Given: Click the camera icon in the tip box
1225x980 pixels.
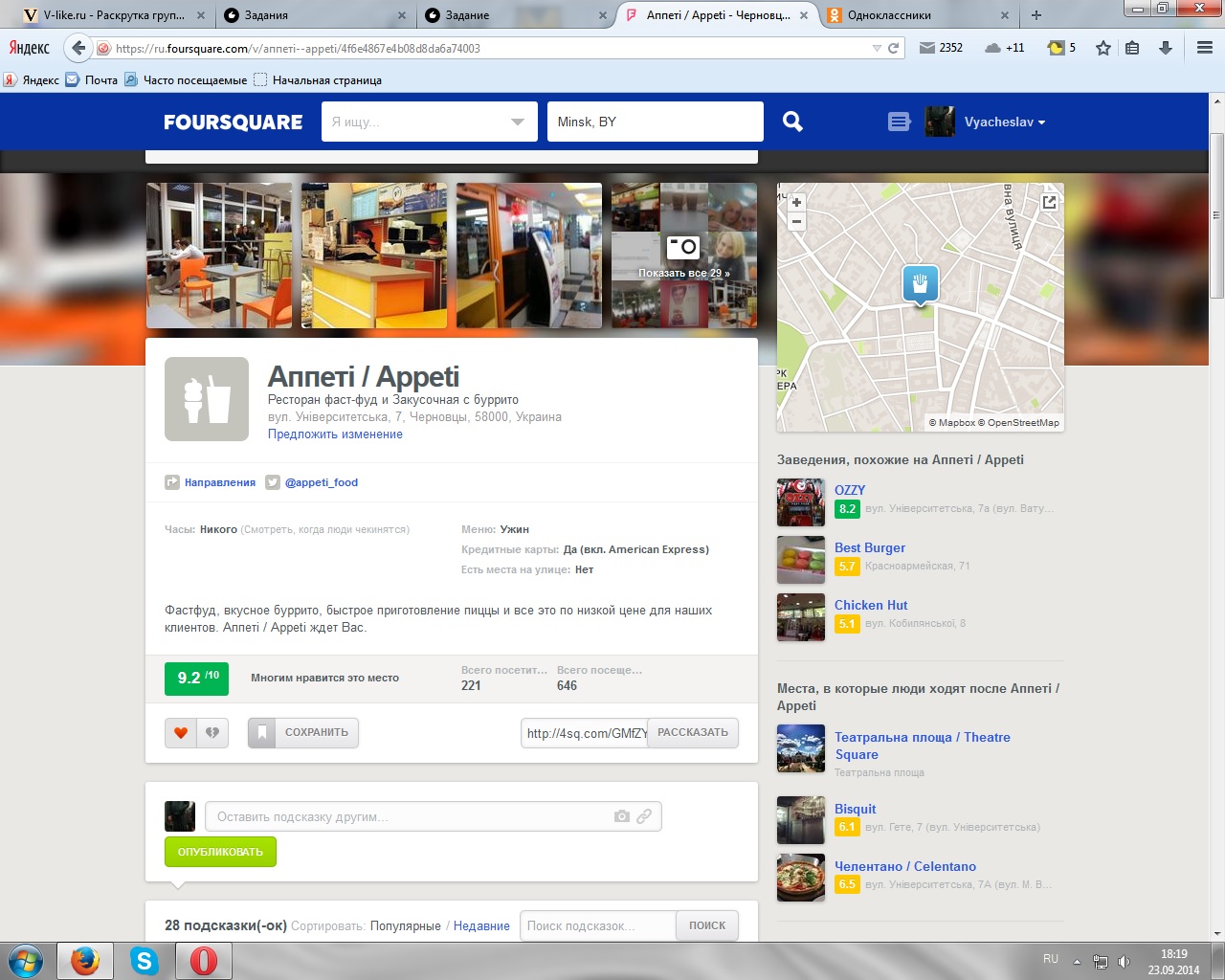Looking at the screenshot, I should 622,816.
